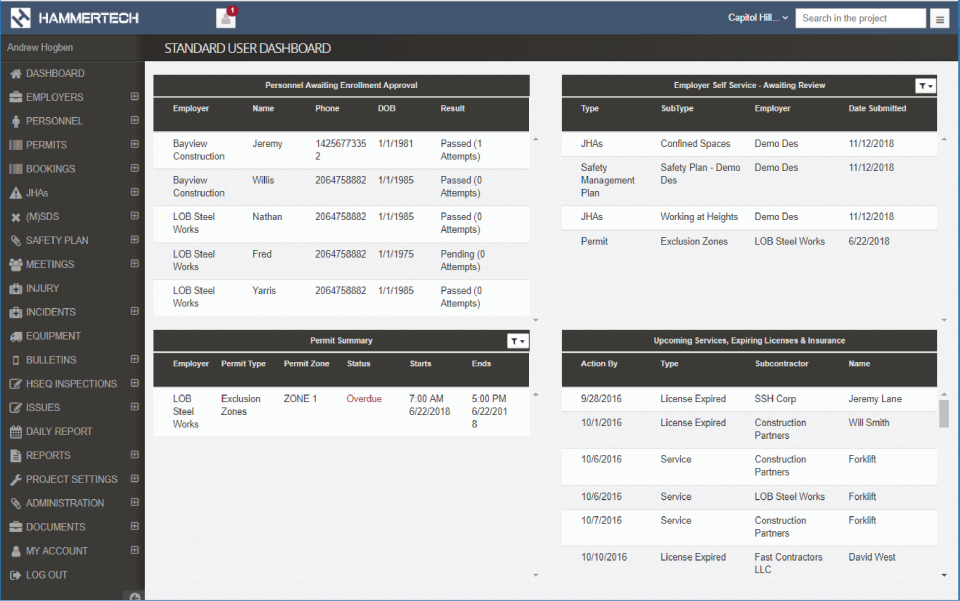960x601 pixels.
Task: Click the JHAs warning triangle icon
Action: pos(16,193)
